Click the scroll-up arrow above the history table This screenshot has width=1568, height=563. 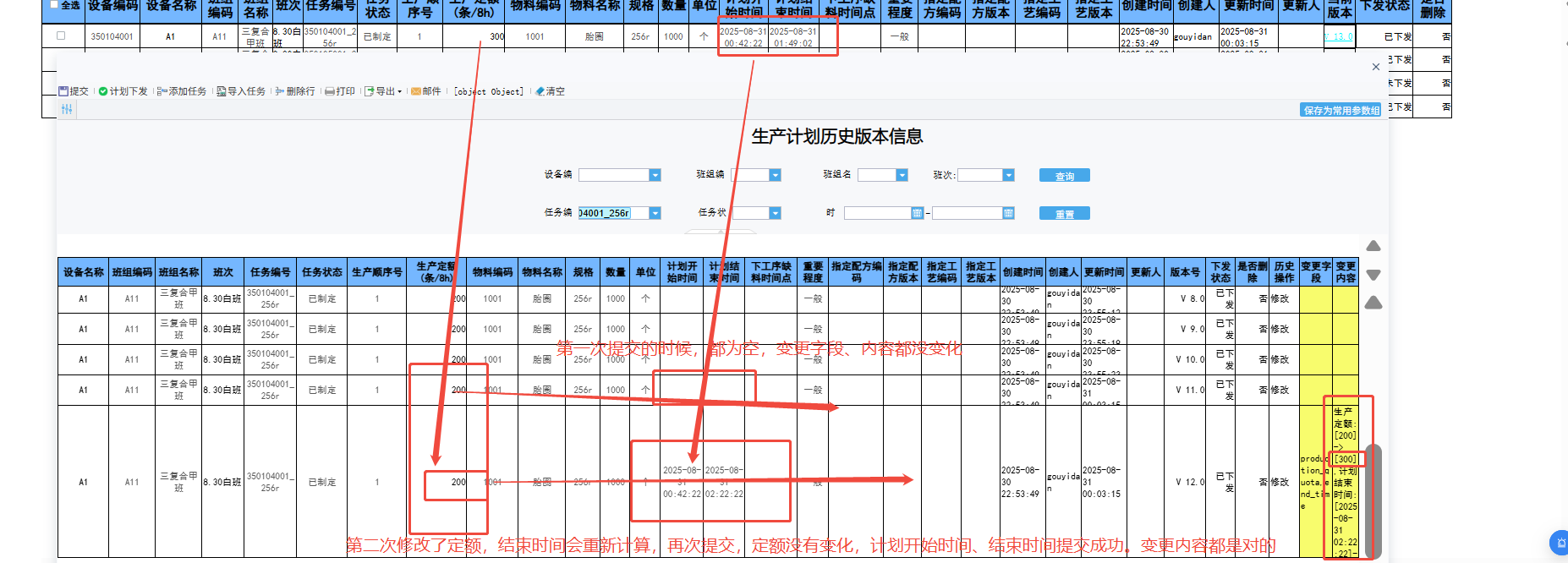tap(1373, 246)
